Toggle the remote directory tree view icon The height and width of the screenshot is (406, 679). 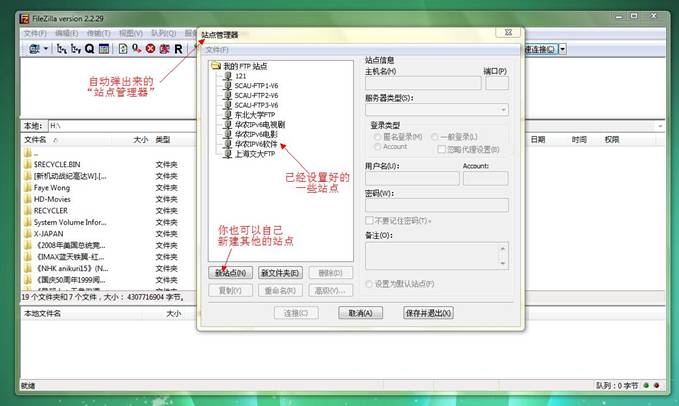click(76, 49)
